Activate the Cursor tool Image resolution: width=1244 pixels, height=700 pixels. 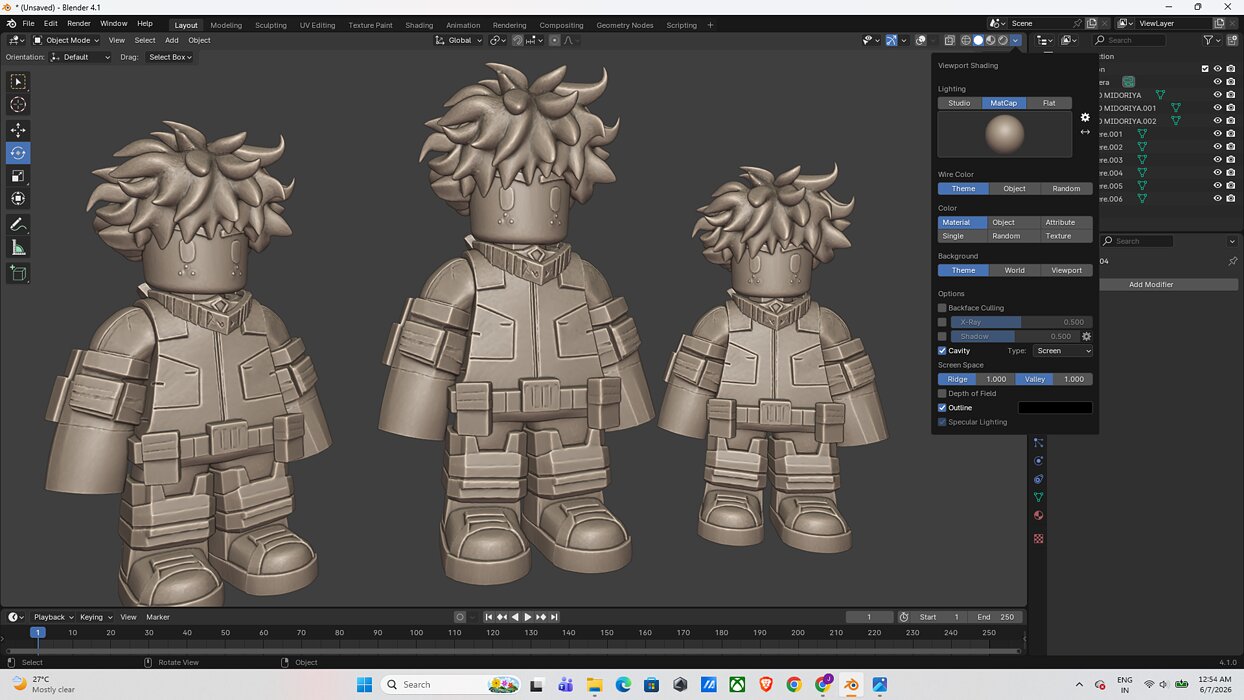(18, 104)
